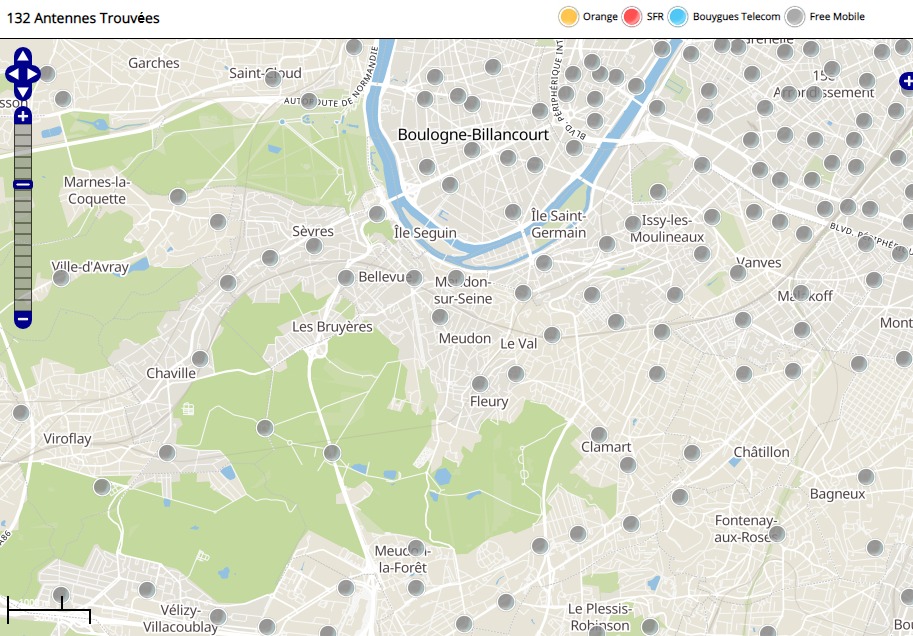
Task: Click the Bouygues Telecom legend label
Action: 735,17
